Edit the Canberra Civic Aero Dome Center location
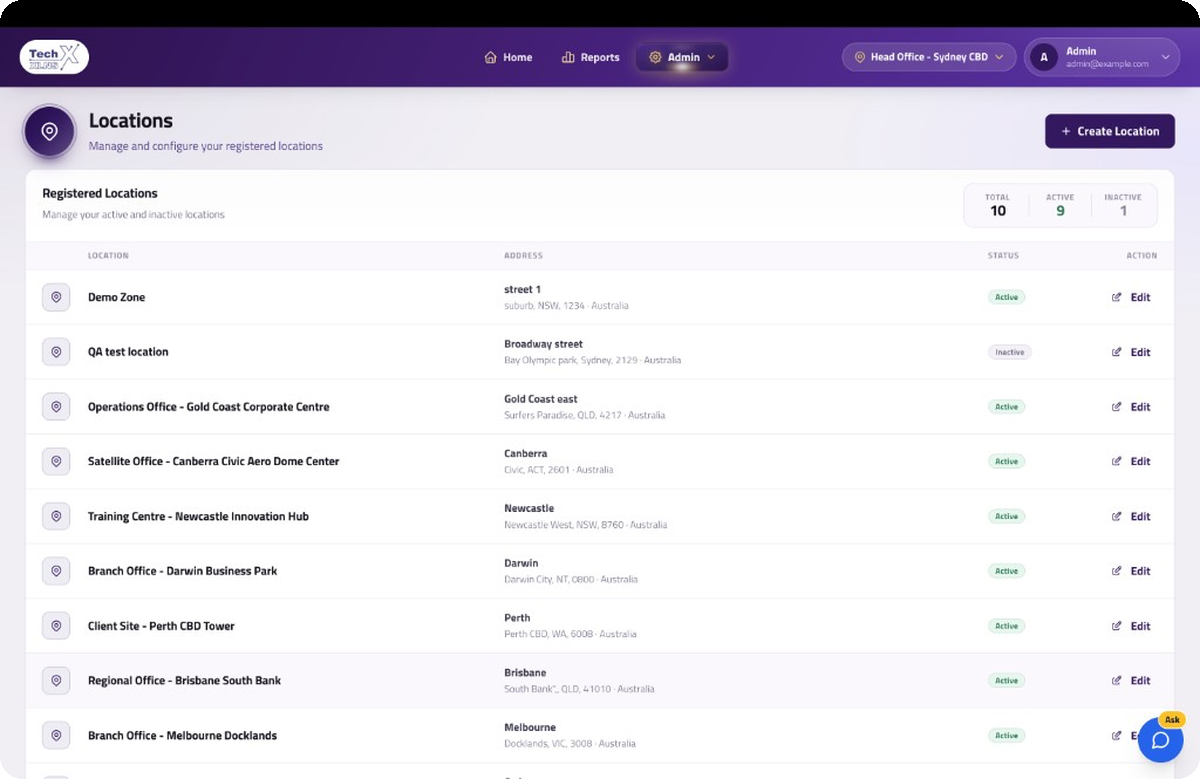Image resolution: width=1200 pixels, height=779 pixels. pyautogui.click(x=1131, y=461)
